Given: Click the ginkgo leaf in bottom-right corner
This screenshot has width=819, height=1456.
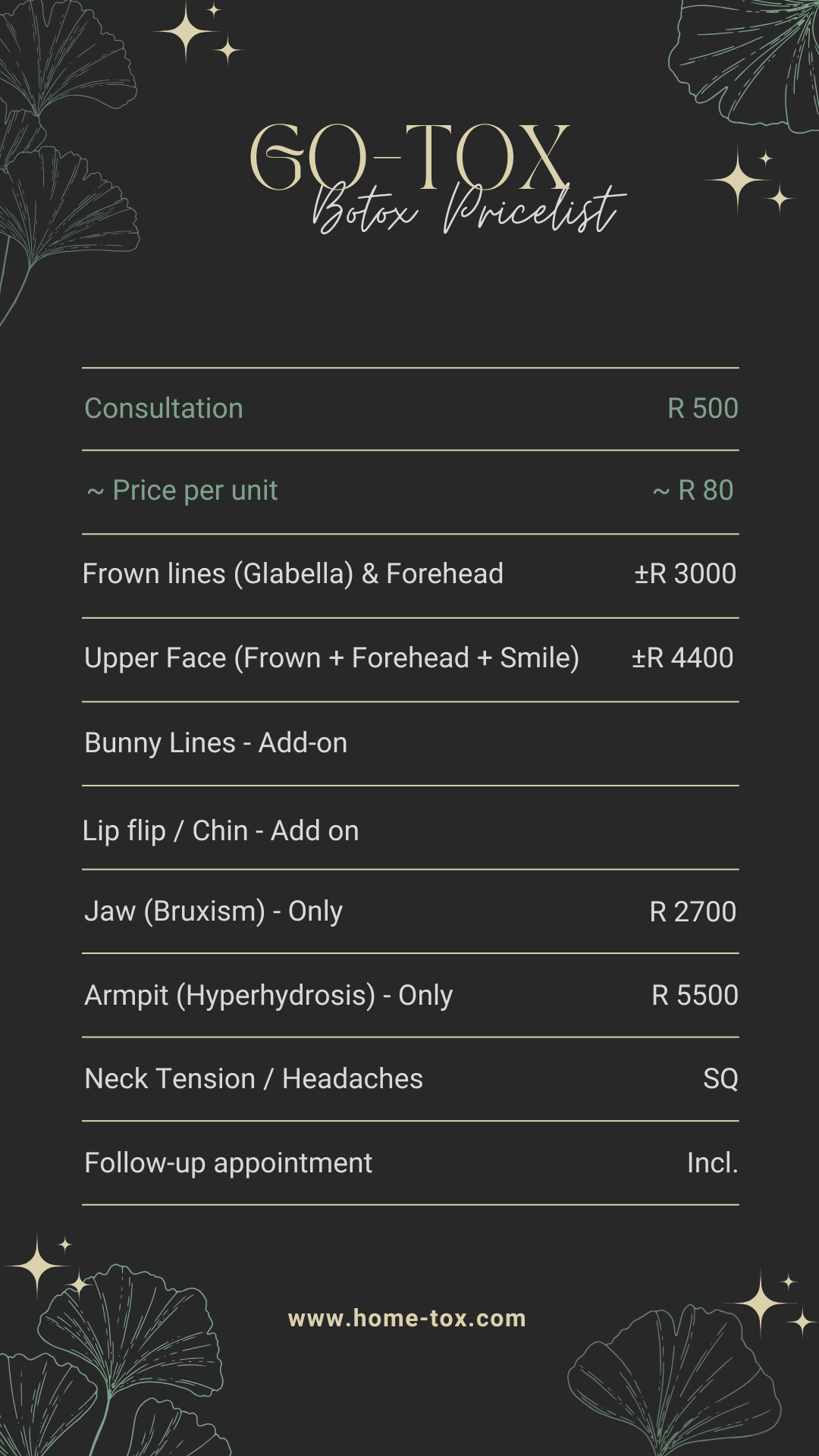Looking at the screenshot, I should [675, 1380].
